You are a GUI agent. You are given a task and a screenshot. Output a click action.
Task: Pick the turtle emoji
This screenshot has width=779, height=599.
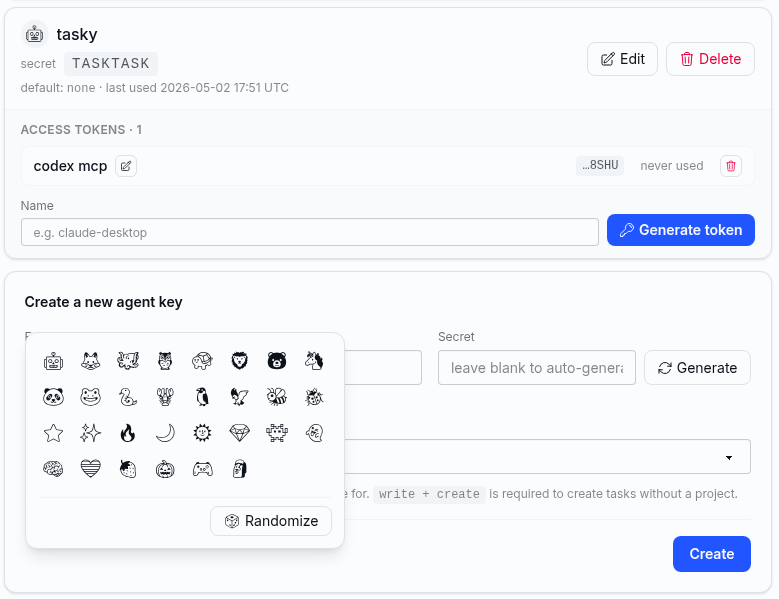[202, 361]
